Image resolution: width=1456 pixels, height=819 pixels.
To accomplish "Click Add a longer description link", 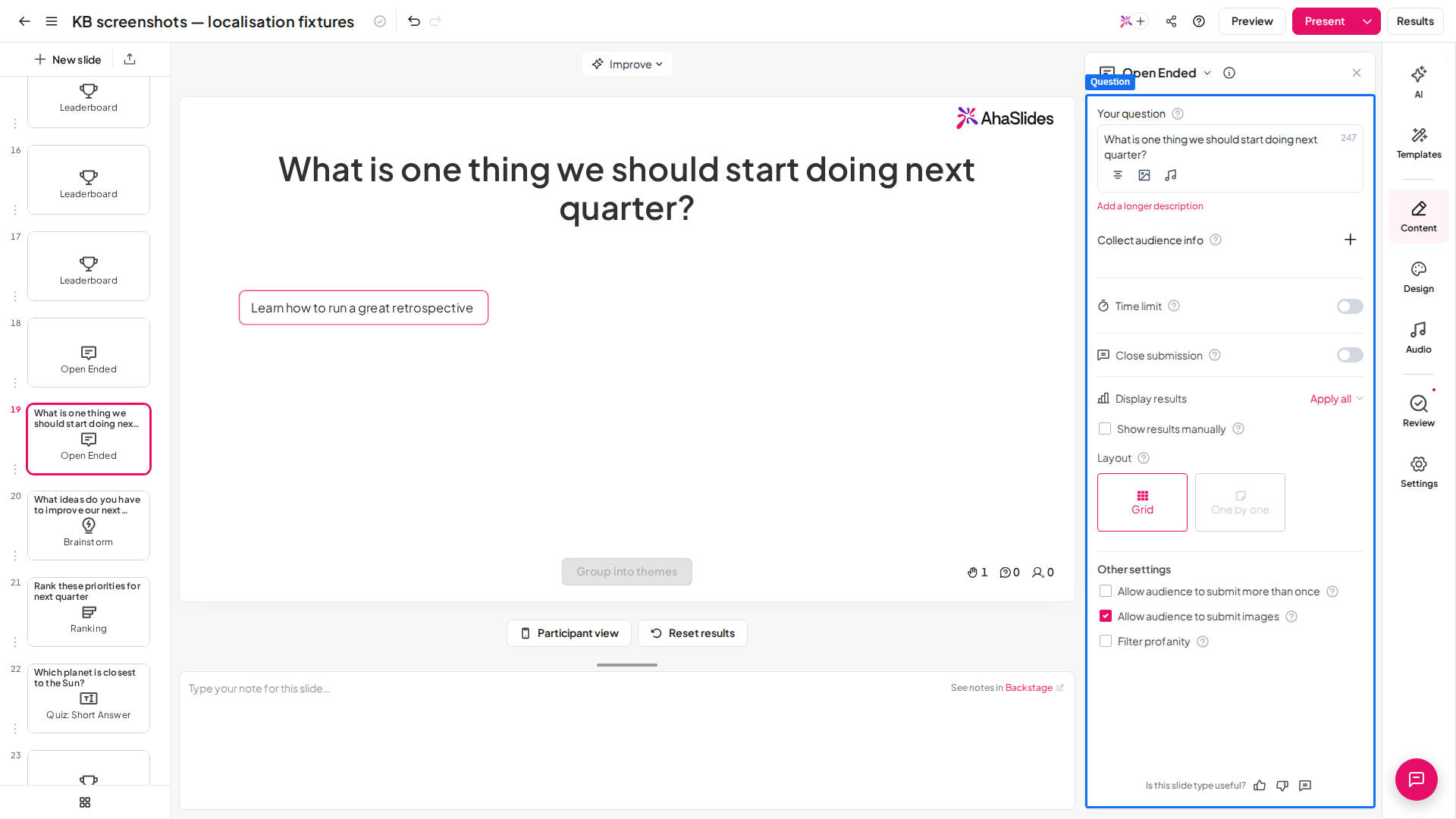I will (x=1150, y=206).
